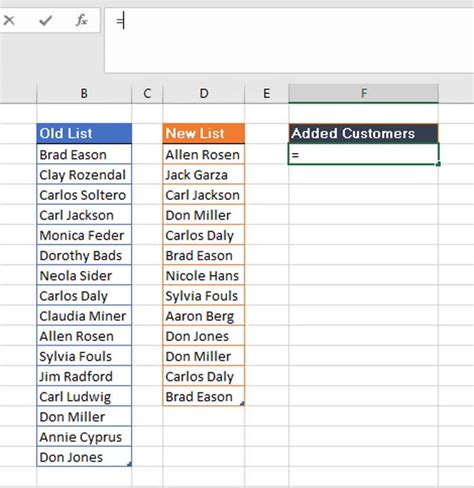Select Annie Cyprus cell
Screen dimensions: 474x488
click(x=84, y=437)
